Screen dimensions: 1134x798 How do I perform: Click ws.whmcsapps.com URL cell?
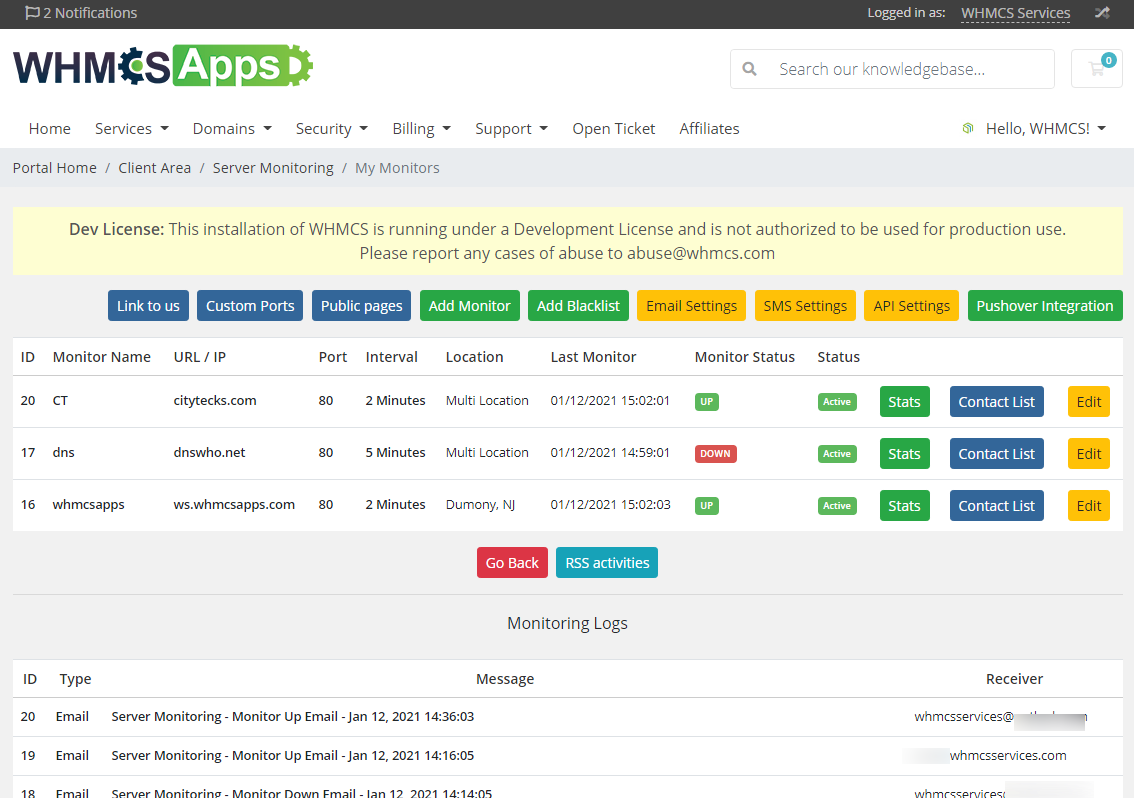pos(234,504)
